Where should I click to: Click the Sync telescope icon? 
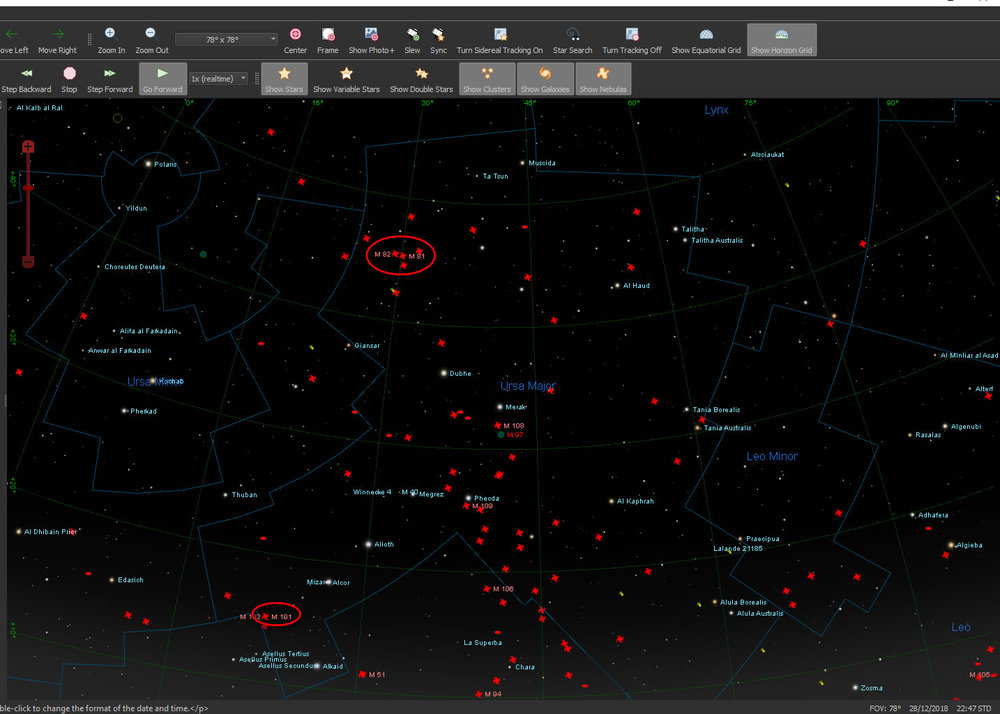[x=438, y=34]
